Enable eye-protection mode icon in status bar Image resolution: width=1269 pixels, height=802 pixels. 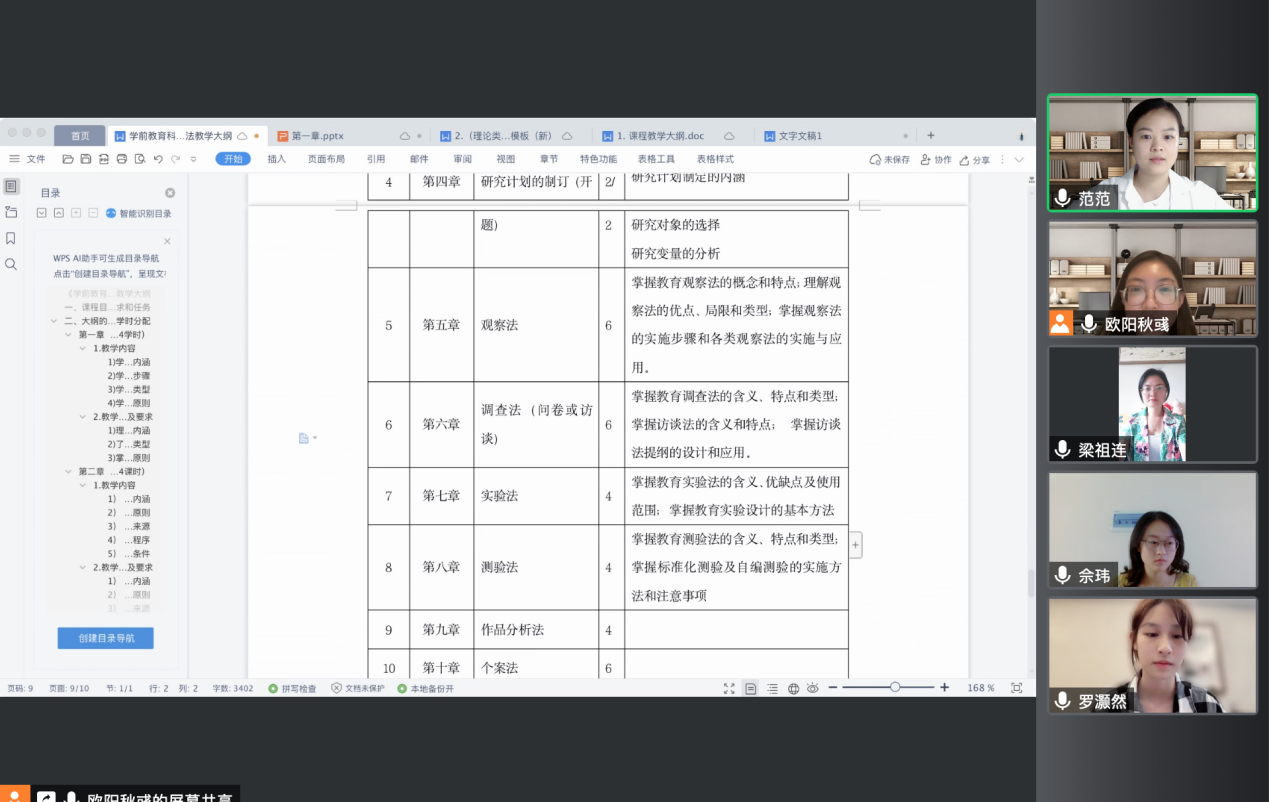click(813, 688)
